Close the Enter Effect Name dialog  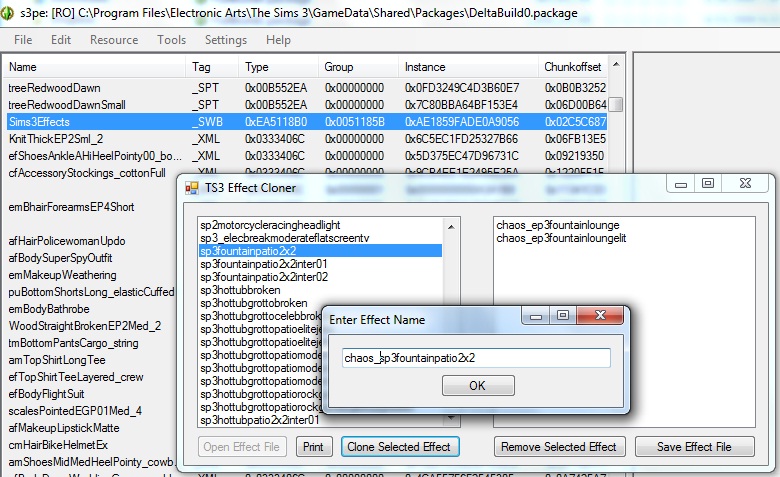(600, 315)
